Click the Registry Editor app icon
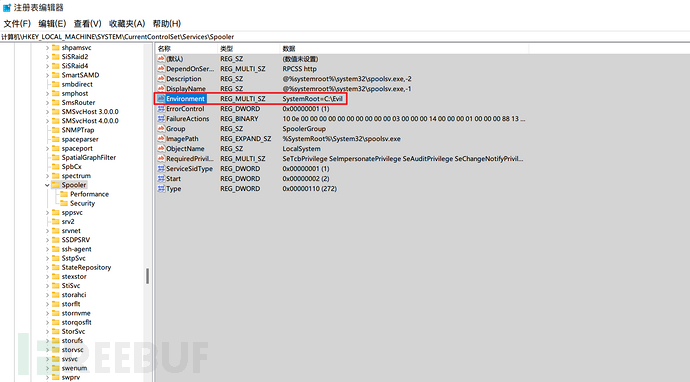690x382 pixels. click(7, 7)
